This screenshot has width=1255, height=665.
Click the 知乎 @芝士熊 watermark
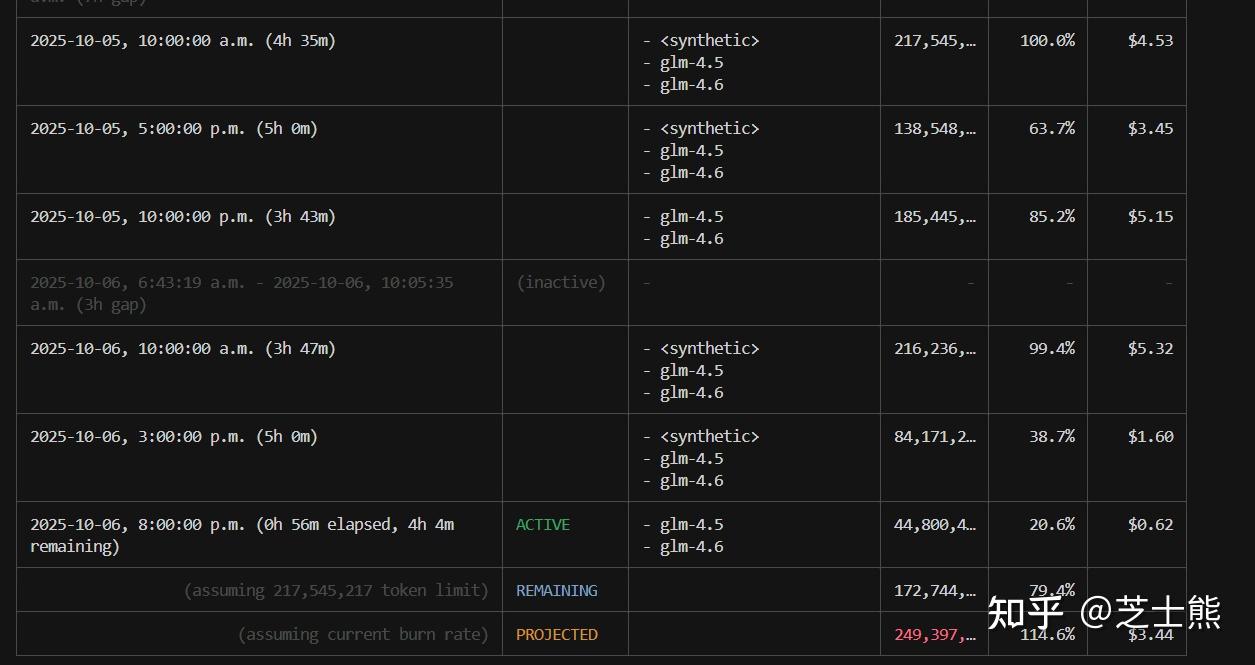1104,613
